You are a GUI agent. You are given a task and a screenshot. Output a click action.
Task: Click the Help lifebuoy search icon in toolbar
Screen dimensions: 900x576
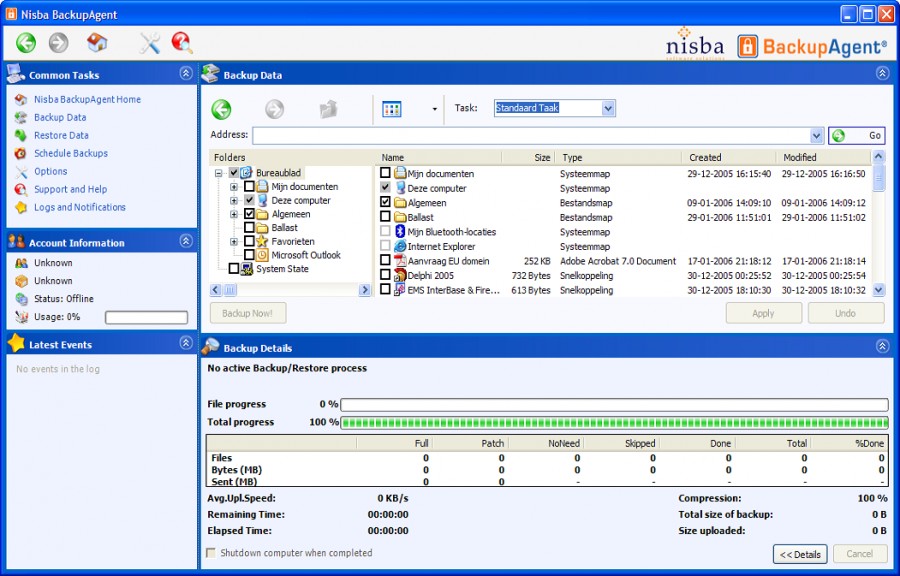182,42
